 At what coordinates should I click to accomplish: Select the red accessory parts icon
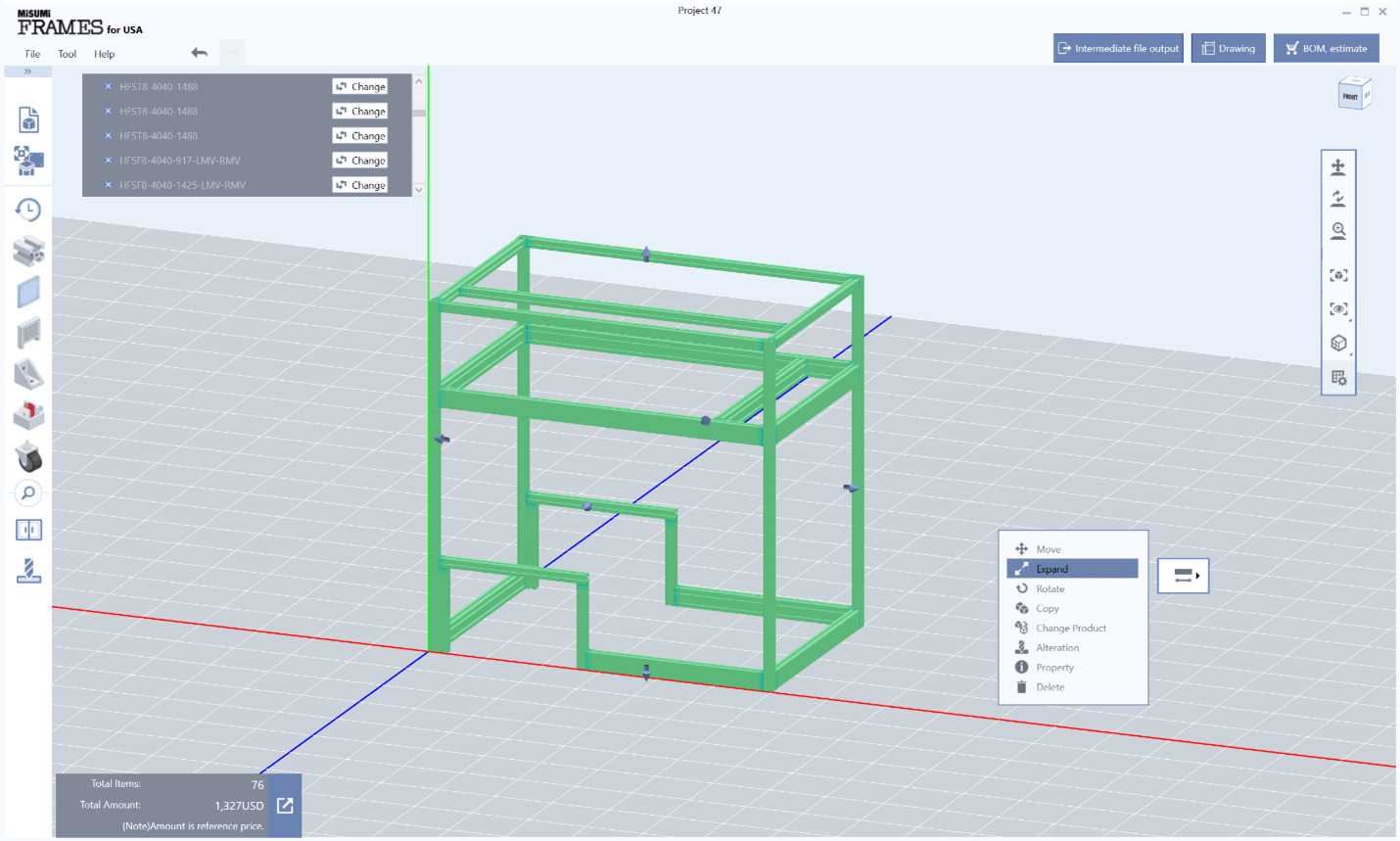point(28,415)
